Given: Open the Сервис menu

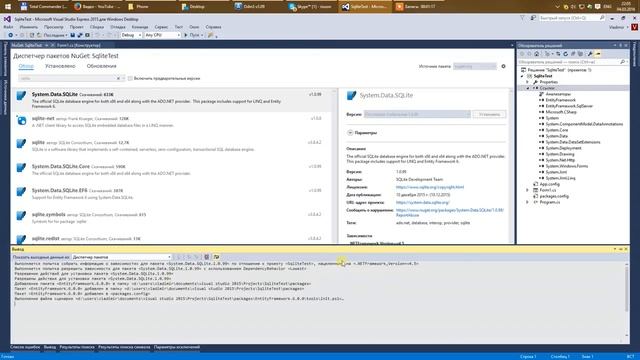Looking at the screenshot, I should 161,27.
